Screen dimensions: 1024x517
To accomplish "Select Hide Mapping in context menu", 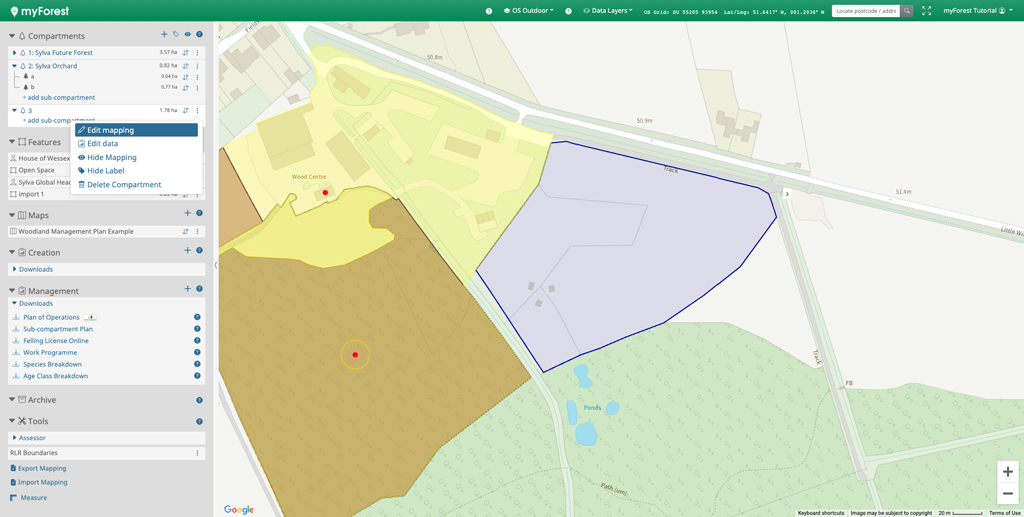I will click(x=111, y=157).
